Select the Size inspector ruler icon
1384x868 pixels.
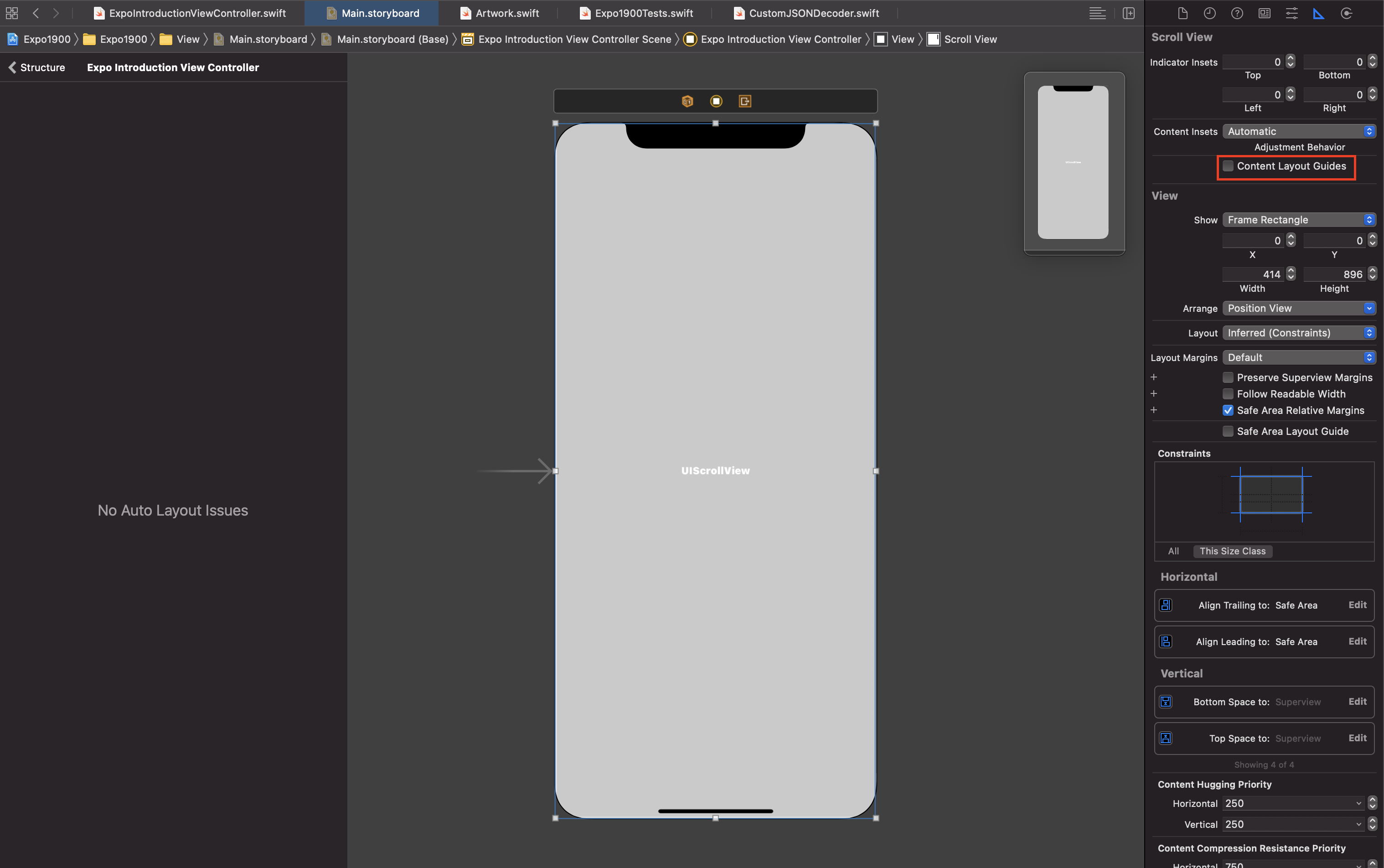[1318, 13]
